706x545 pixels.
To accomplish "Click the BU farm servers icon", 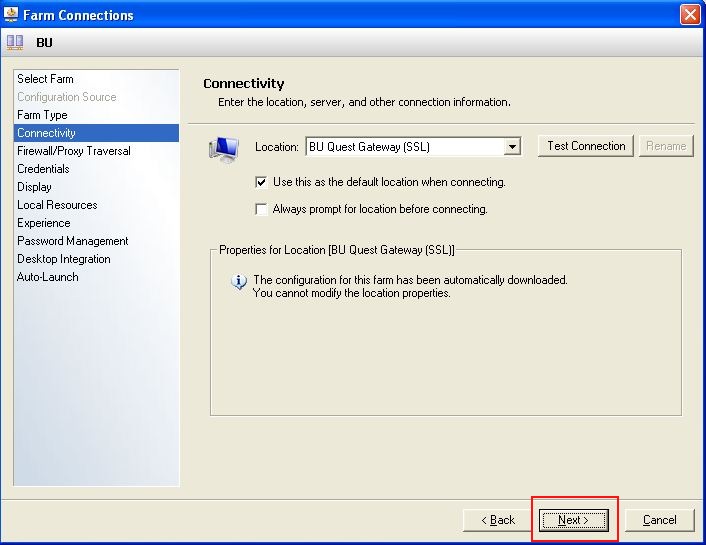I will click(x=15, y=43).
